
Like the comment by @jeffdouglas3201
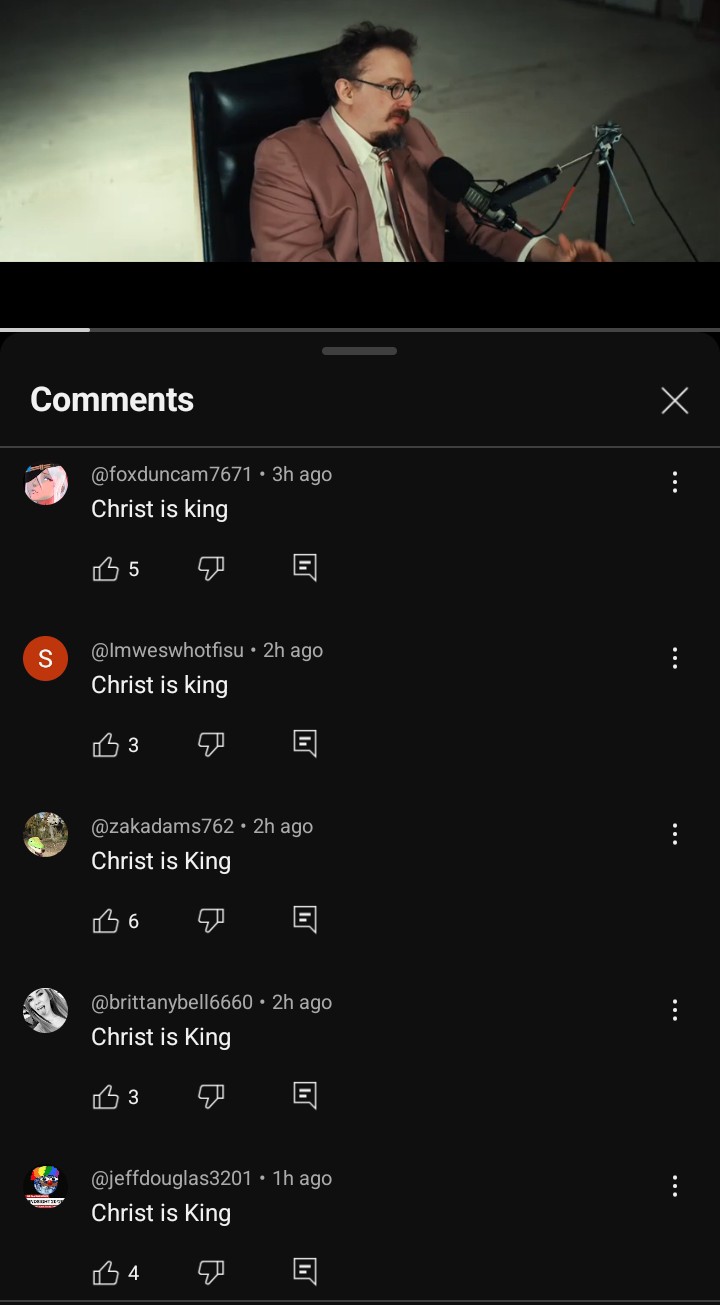pos(105,1273)
